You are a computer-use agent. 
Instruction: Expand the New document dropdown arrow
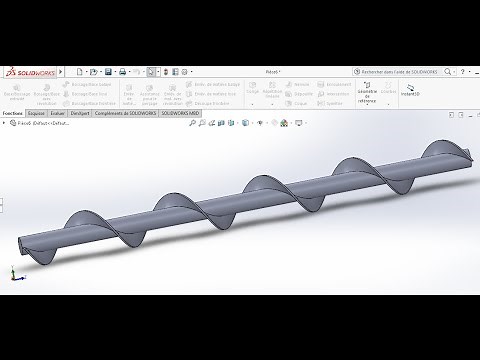(x=86, y=72)
